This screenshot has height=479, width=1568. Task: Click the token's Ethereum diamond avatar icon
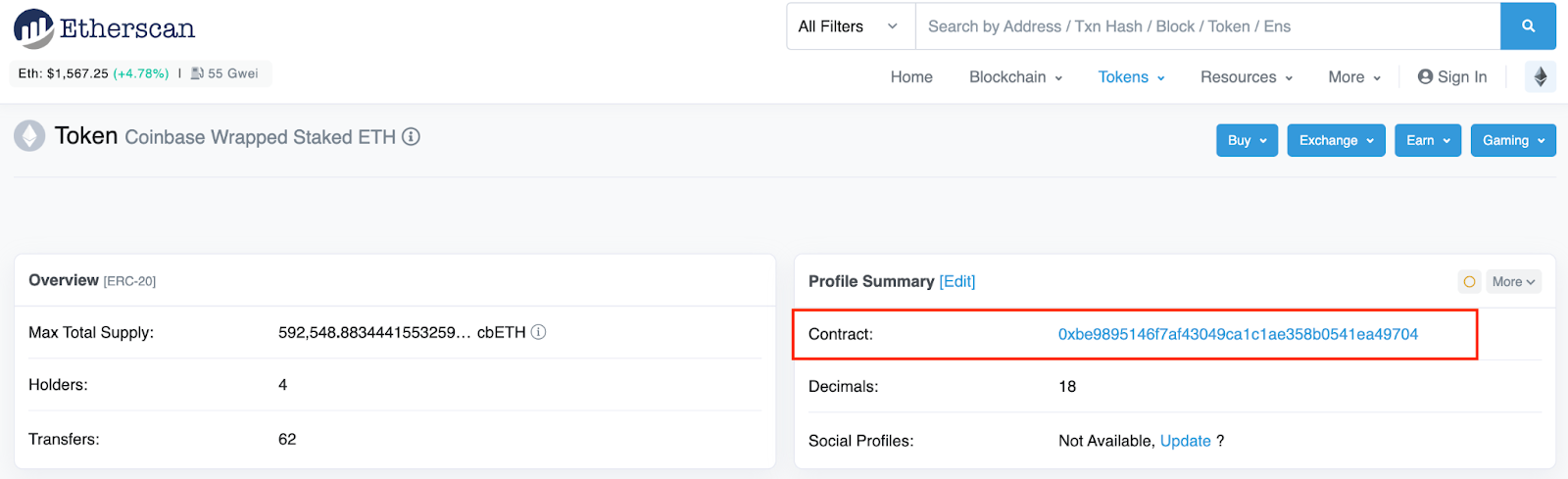29,136
